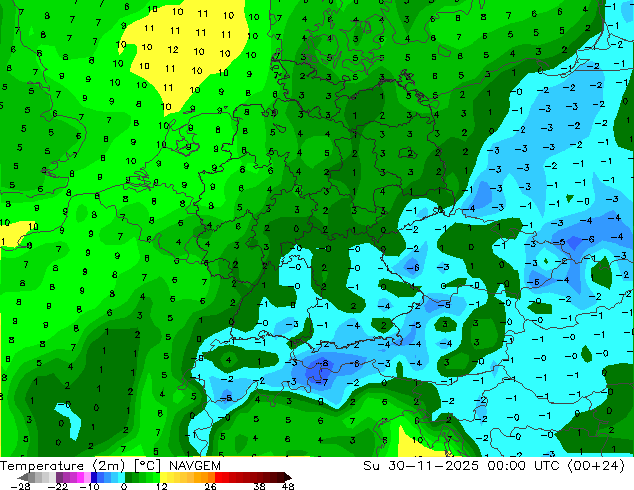Click the '(00+24)' forecast hour label
Screen dimensions: 634x490
tap(596, 466)
